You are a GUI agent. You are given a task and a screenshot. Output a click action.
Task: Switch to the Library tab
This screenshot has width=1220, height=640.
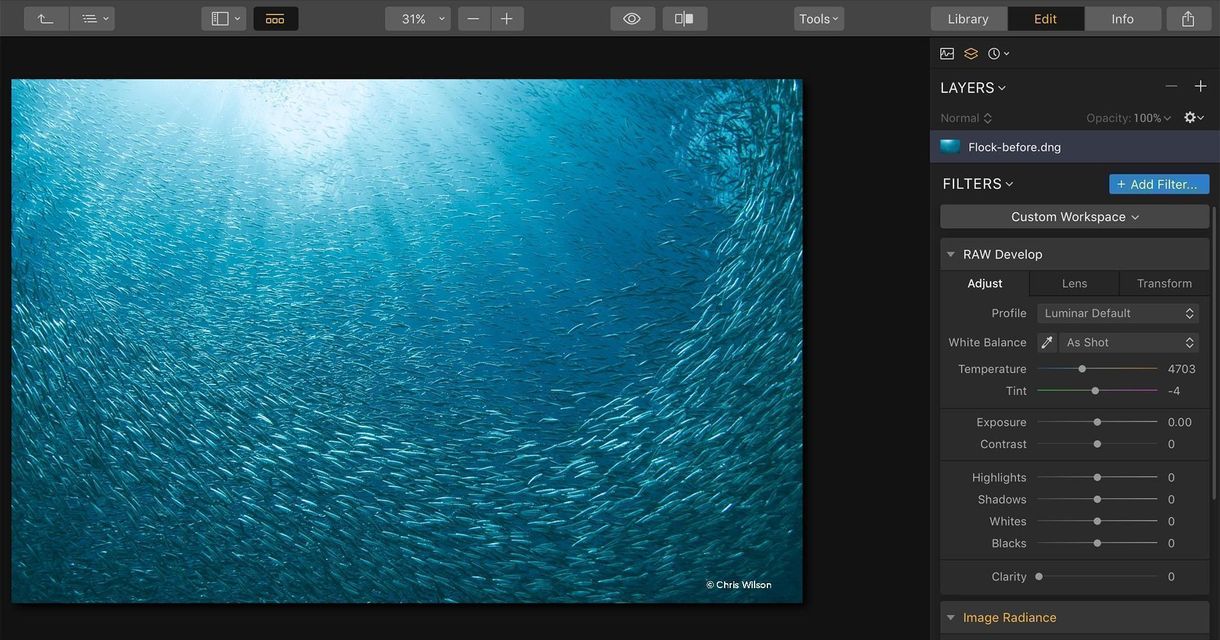pyautogui.click(x=968, y=18)
